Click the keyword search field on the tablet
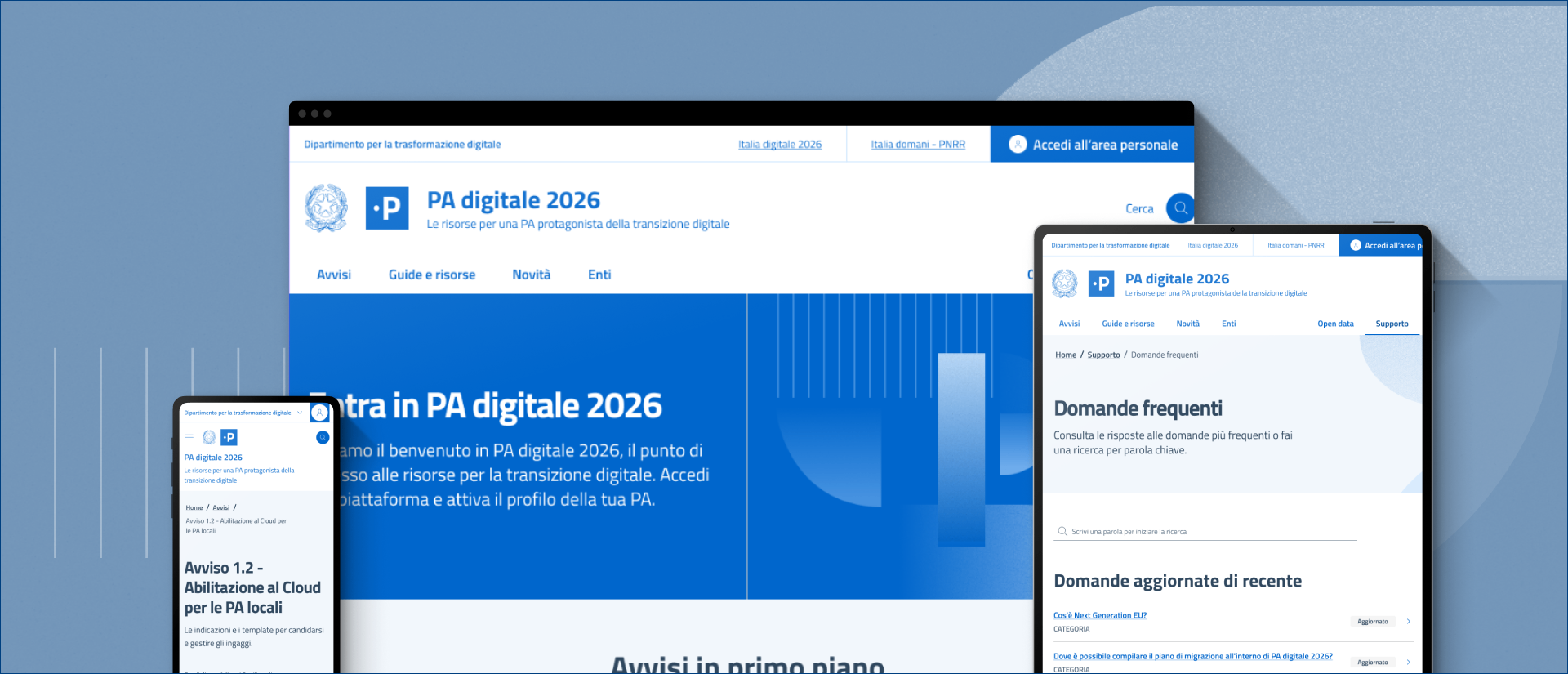This screenshot has height=674, width=1568. point(1205,531)
